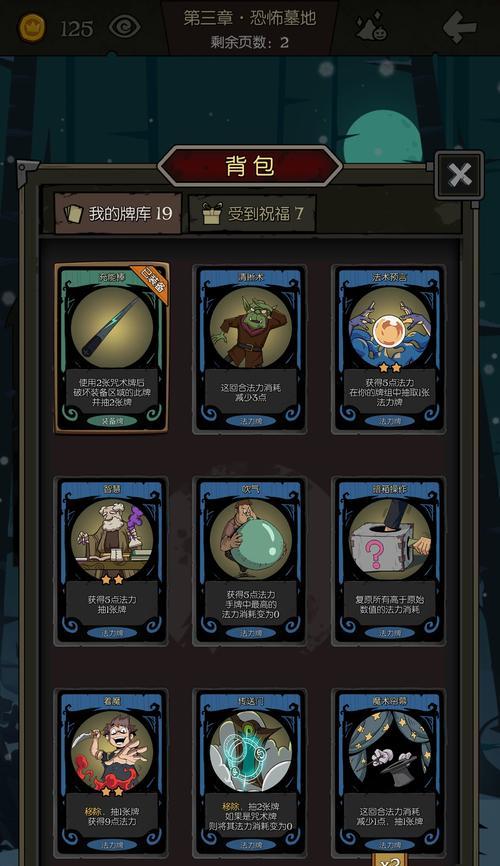The image size is (500, 866).
Task: Click the 法力牌 label on 智慧 card
Action: pos(112,633)
